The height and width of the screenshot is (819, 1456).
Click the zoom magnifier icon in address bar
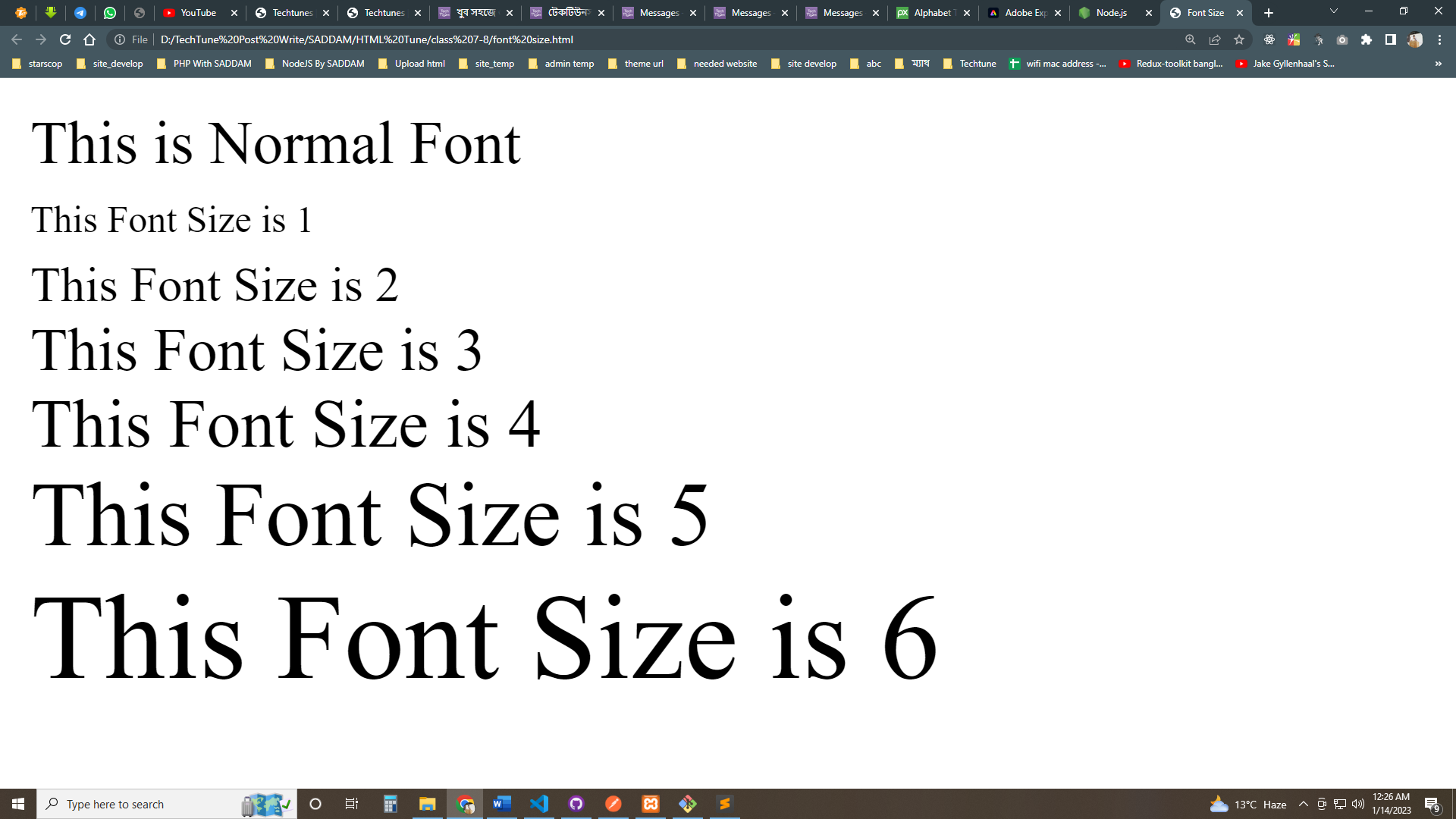tap(1191, 39)
